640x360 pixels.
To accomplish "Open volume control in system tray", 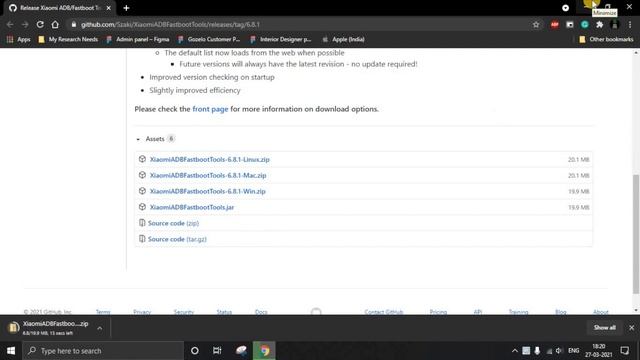I will click(559, 351).
